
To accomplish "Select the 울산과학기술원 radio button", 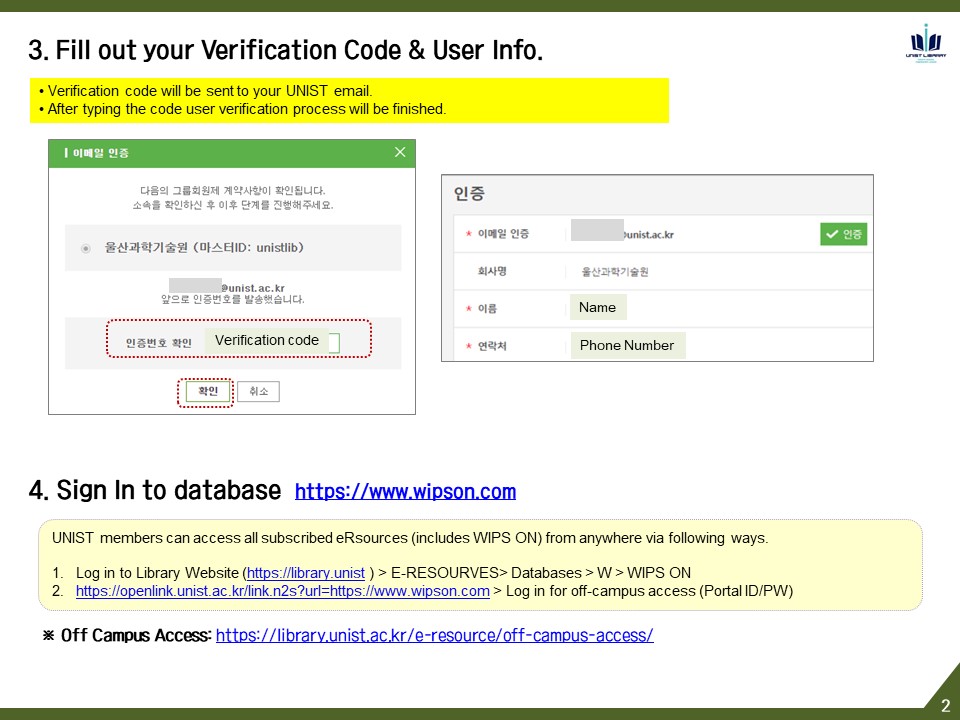I will tap(85, 248).
